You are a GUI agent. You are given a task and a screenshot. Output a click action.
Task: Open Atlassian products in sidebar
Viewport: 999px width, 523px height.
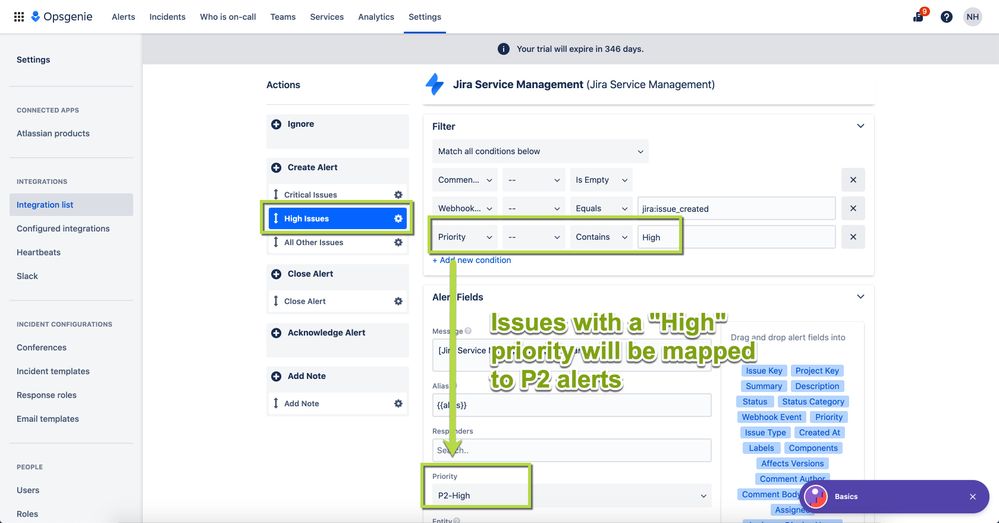pos(53,134)
